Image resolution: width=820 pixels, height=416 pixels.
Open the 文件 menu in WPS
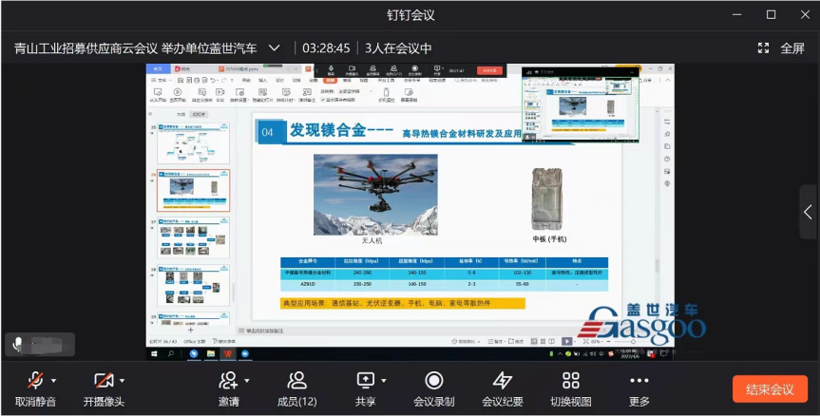(x=162, y=81)
